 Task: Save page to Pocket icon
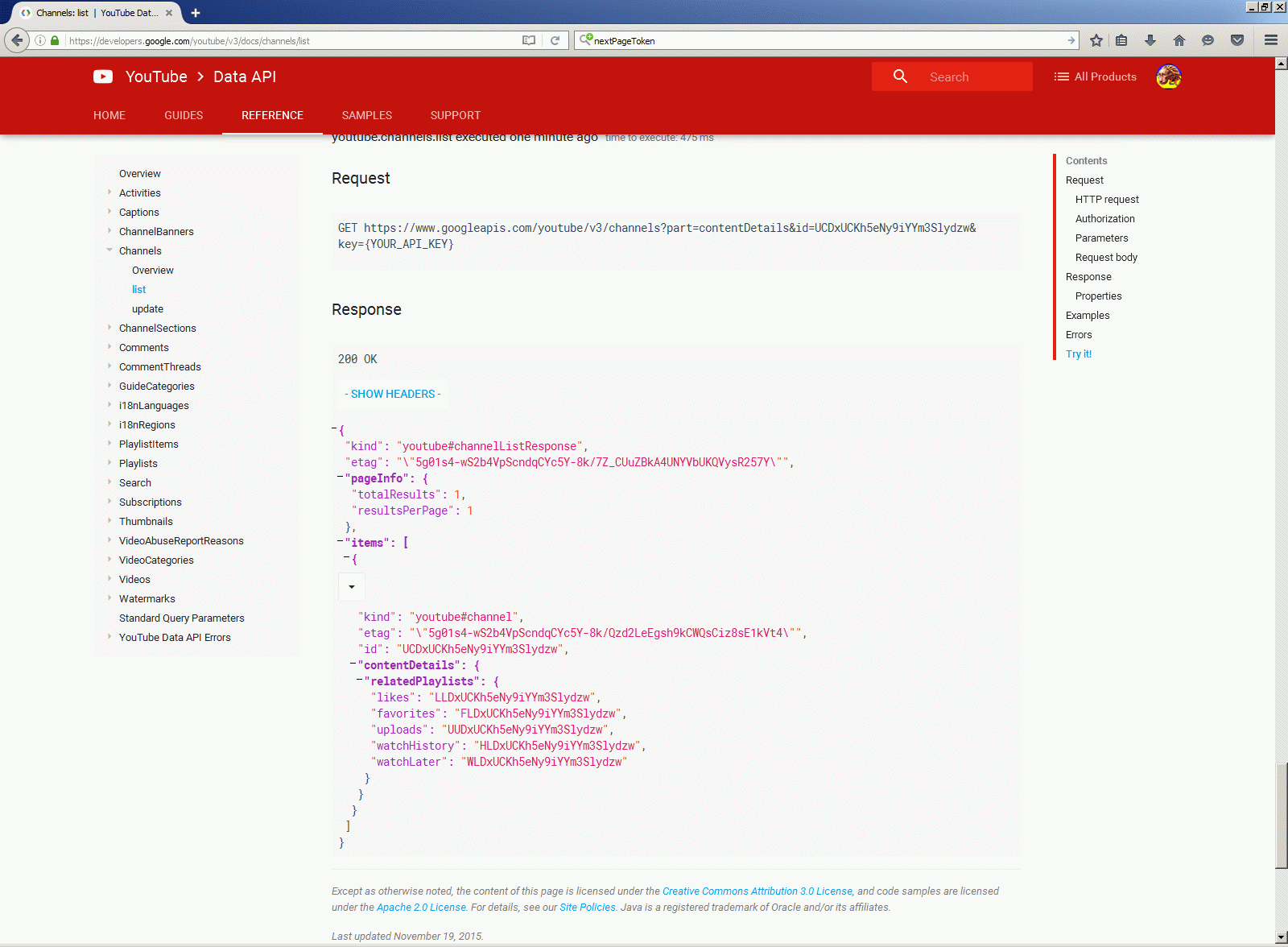[x=1237, y=40]
